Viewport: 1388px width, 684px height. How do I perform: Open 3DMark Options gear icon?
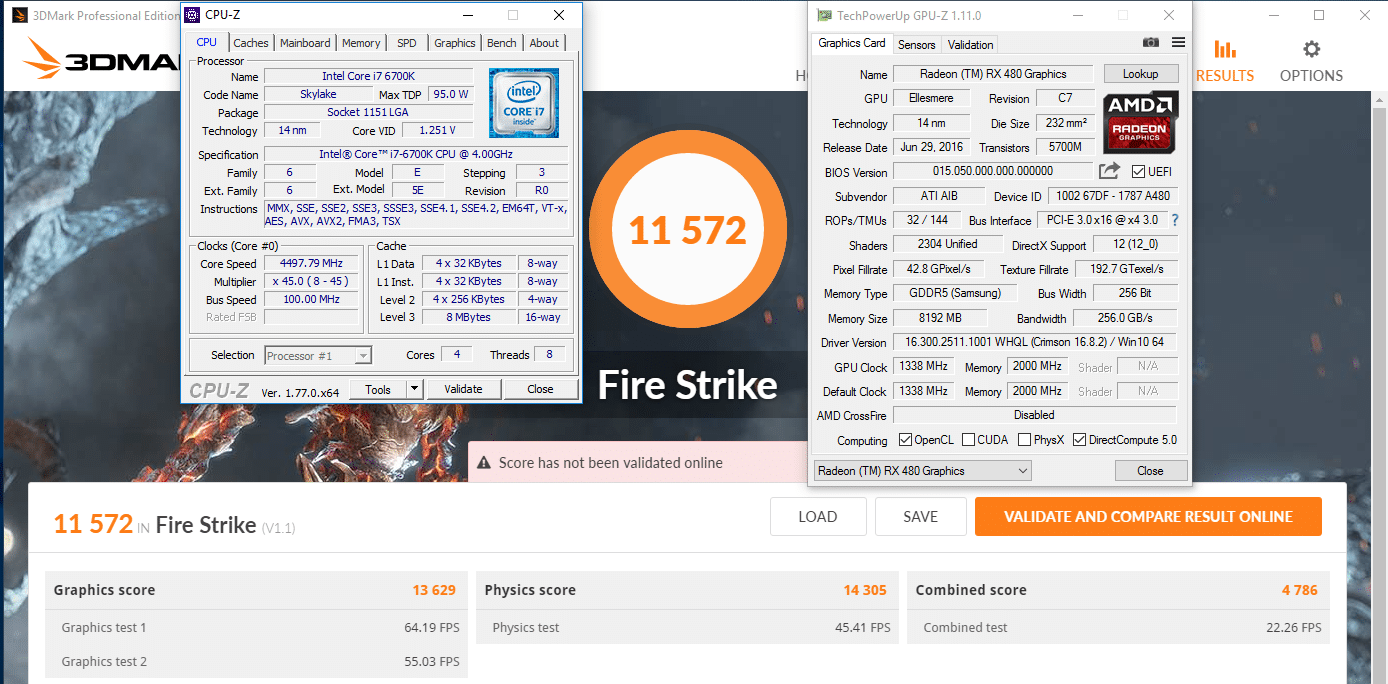point(1311,50)
